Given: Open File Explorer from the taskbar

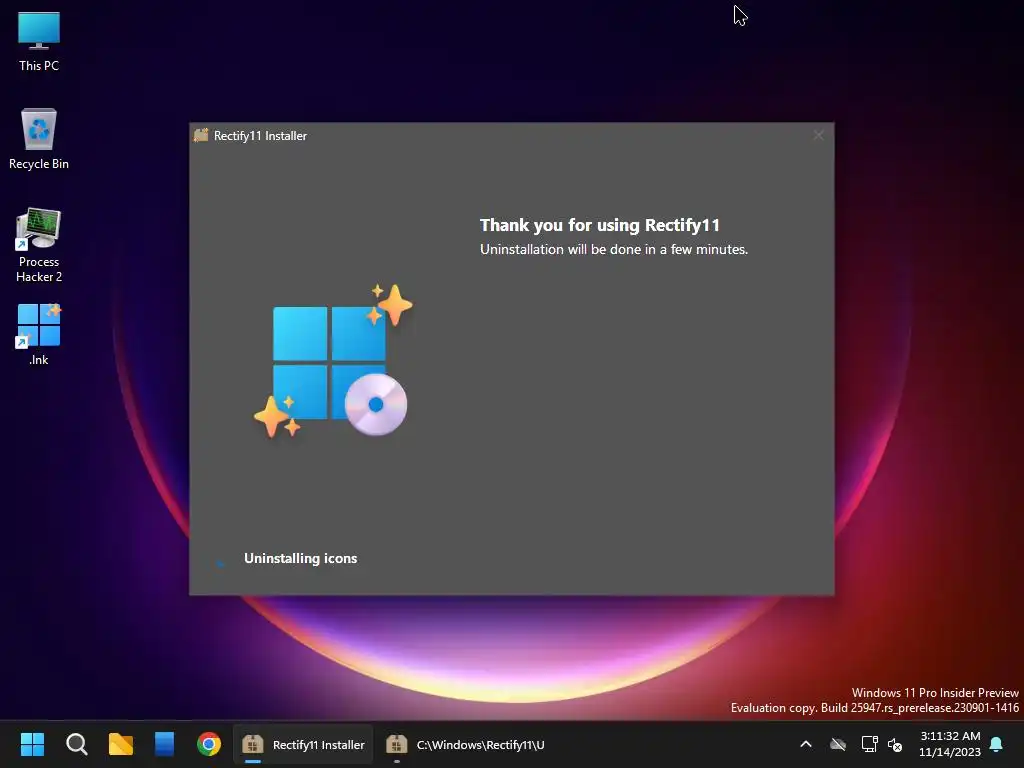Looking at the screenshot, I should click(121, 744).
